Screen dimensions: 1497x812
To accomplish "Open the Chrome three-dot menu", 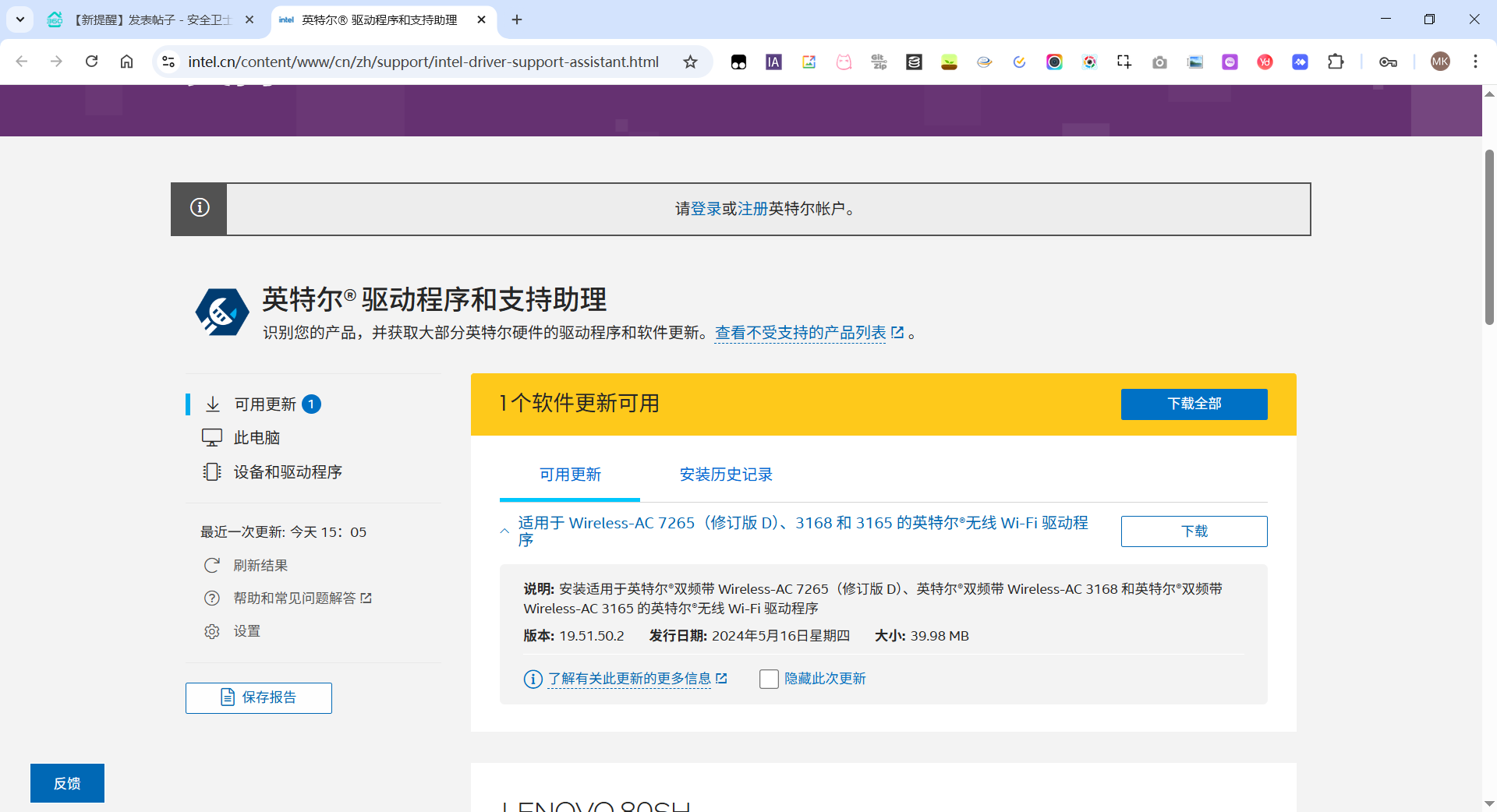I will [x=1475, y=62].
